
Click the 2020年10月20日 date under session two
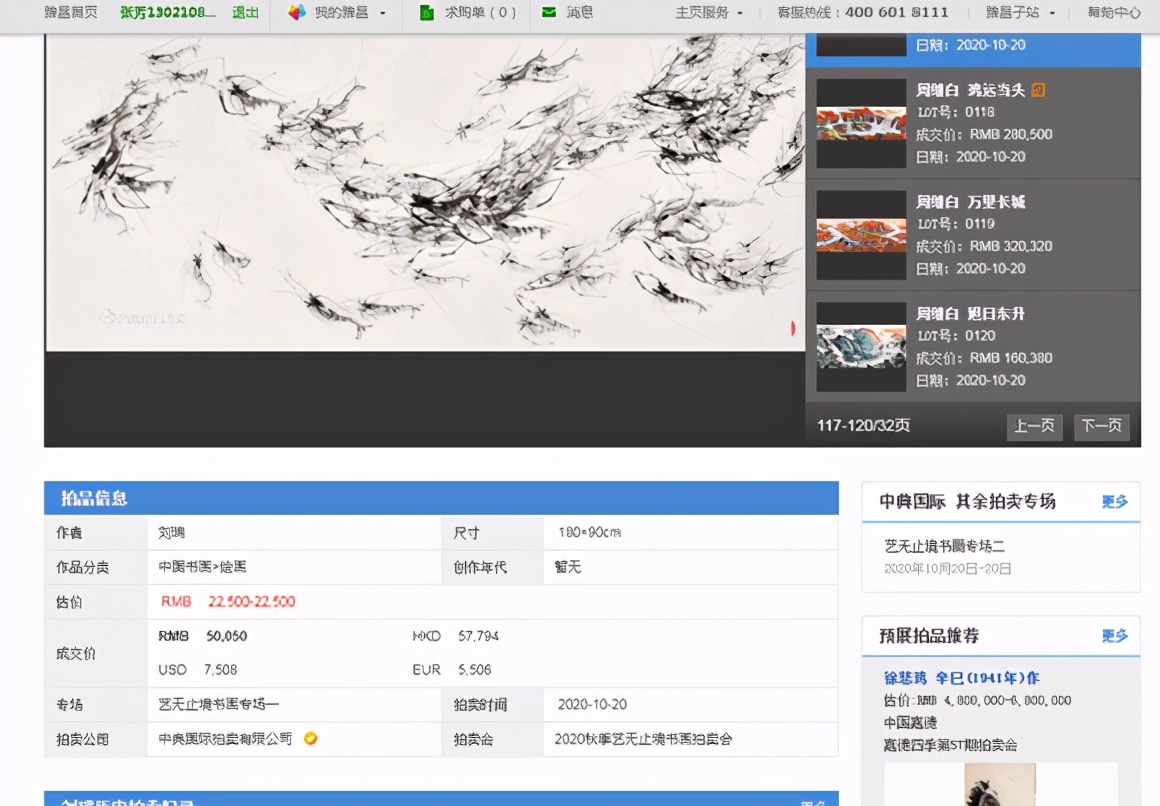[948, 568]
